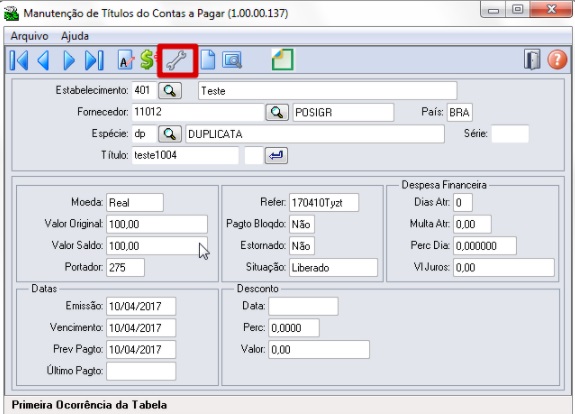Click the Valor Original field
The image size is (575, 414).
click(157, 224)
